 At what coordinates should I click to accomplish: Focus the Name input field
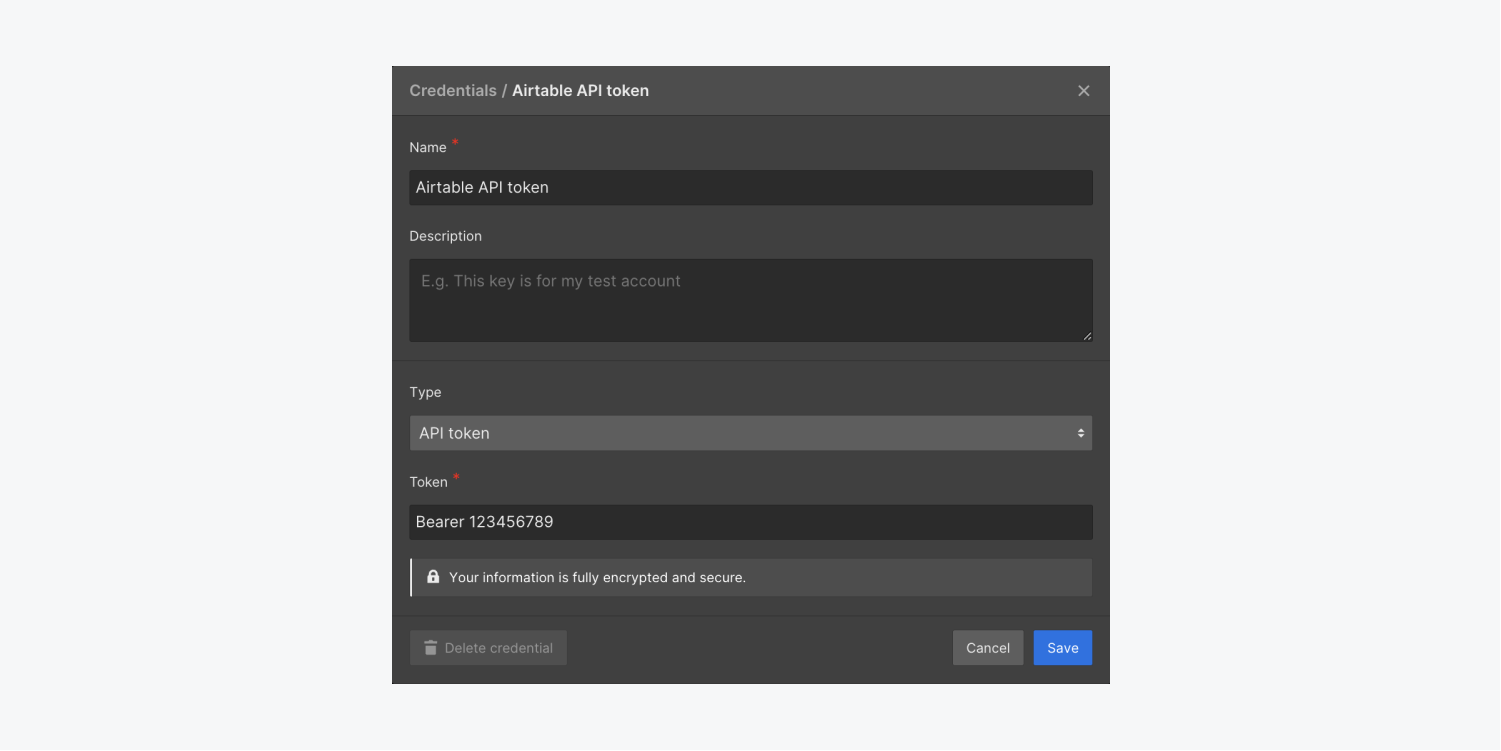(751, 188)
